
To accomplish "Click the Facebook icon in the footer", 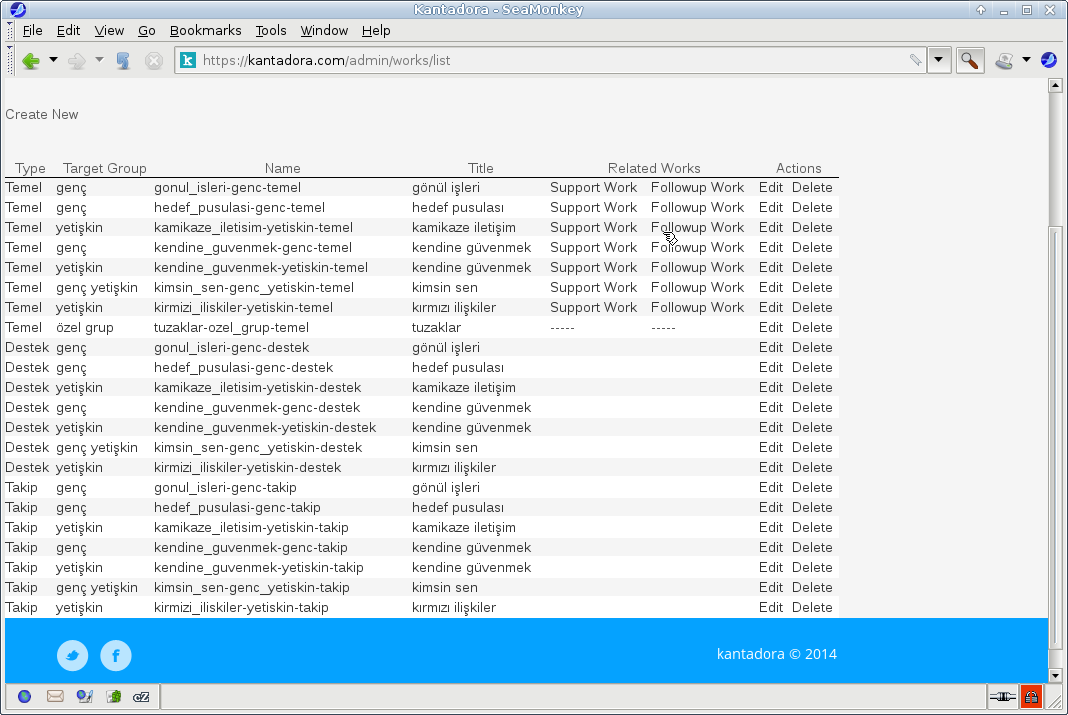I will coord(116,655).
